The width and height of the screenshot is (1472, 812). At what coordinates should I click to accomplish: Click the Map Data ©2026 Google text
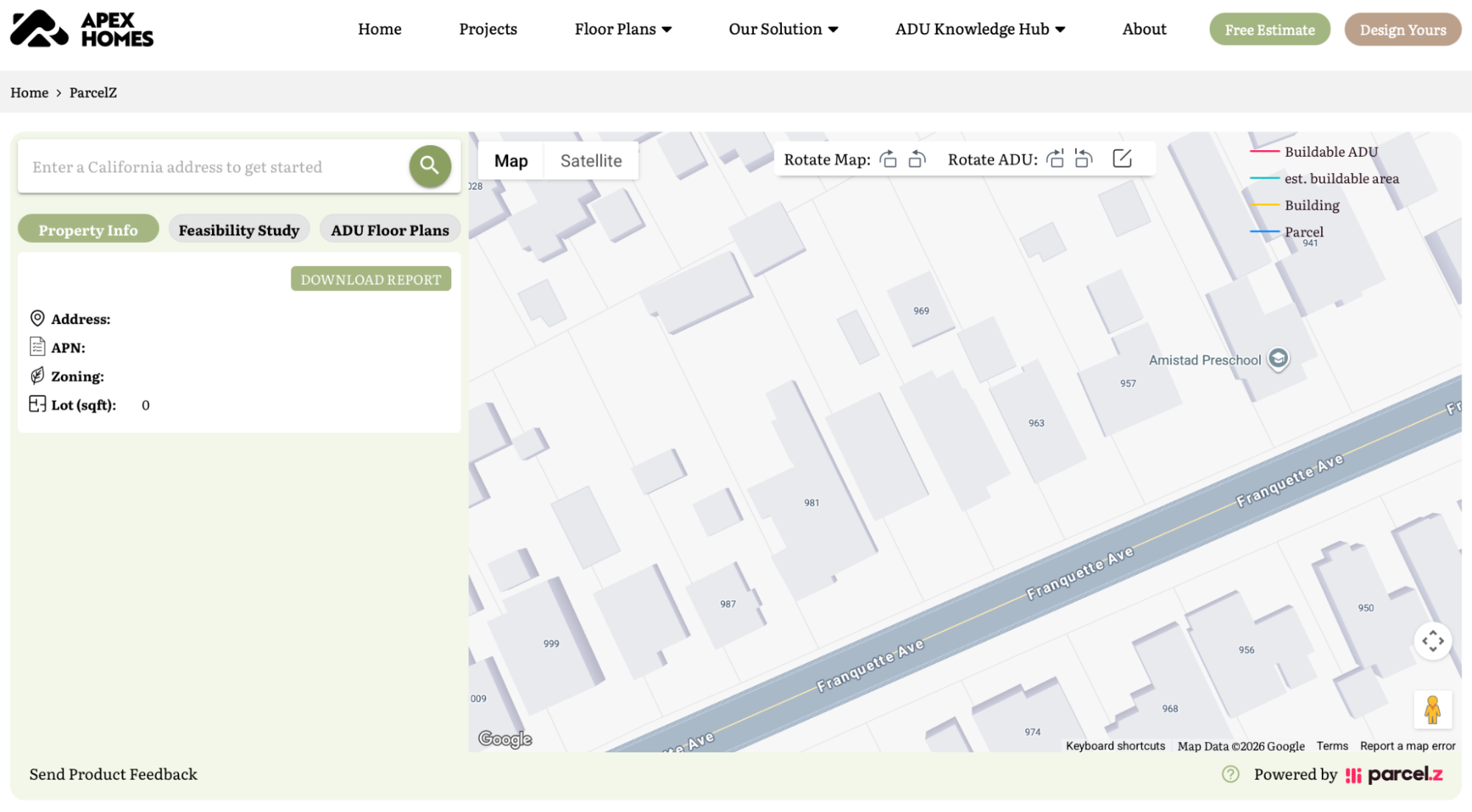click(x=1241, y=746)
